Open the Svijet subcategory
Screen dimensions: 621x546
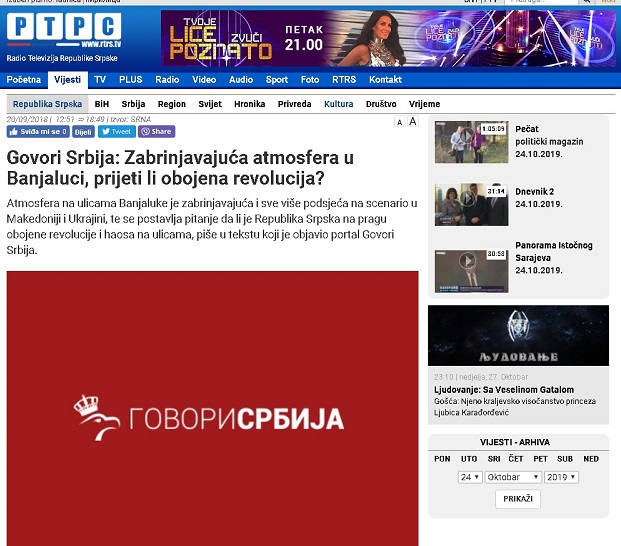click(x=210, y=104)
